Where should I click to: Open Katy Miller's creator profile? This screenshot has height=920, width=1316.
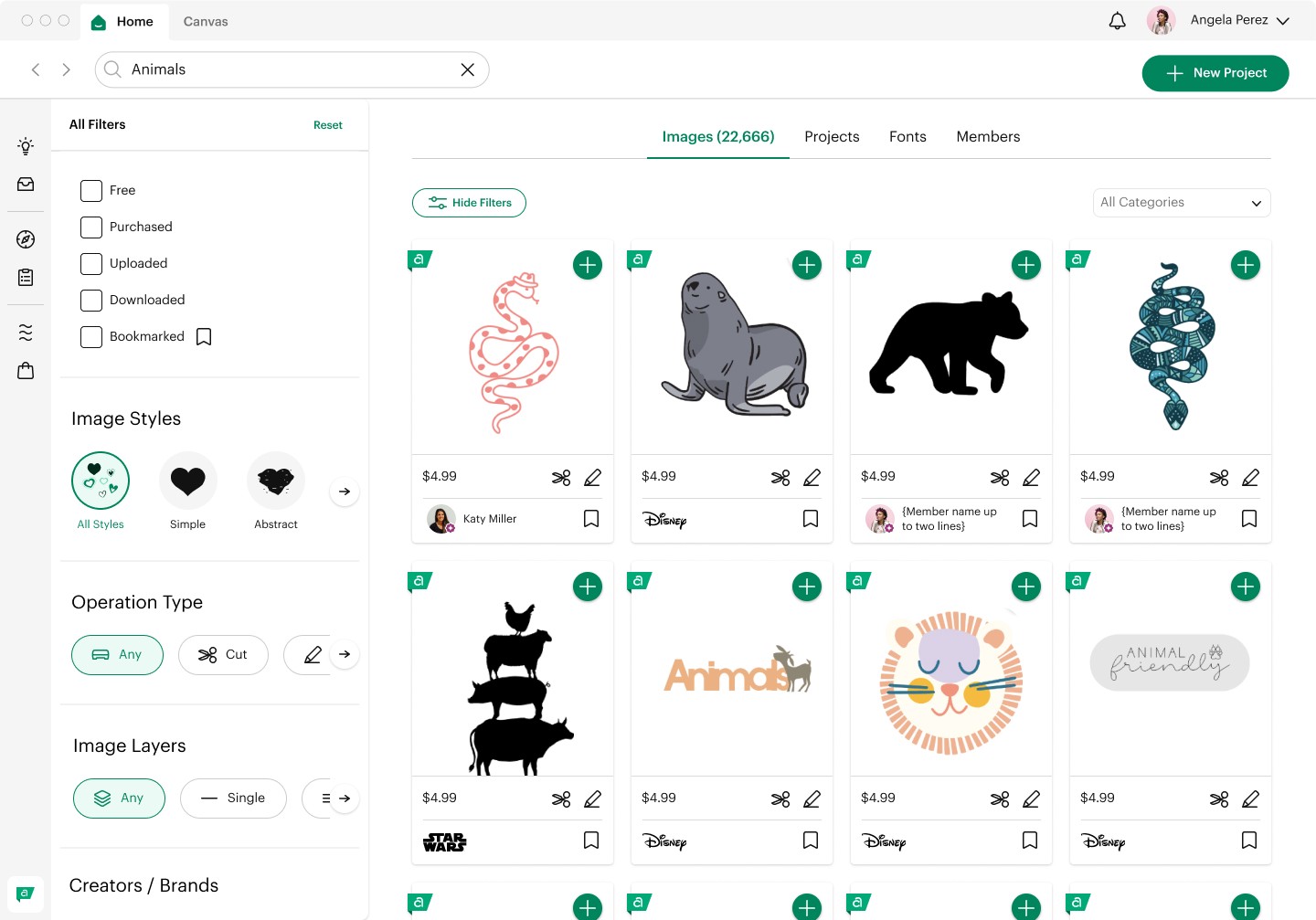click(472, 519)
